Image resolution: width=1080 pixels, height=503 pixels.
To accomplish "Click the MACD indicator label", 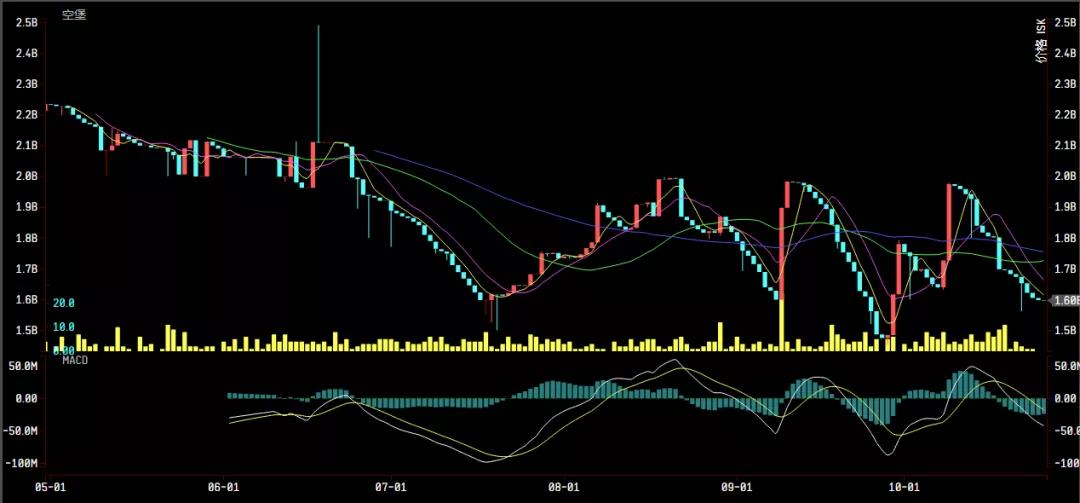I will 74,360.
